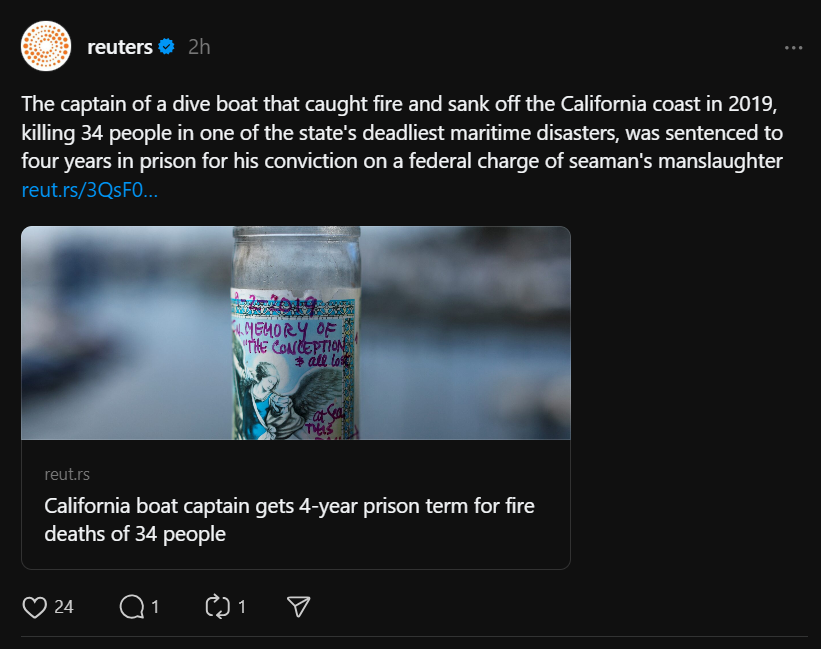
Task: Share the post via the send icon
Action: coord(297,605)
